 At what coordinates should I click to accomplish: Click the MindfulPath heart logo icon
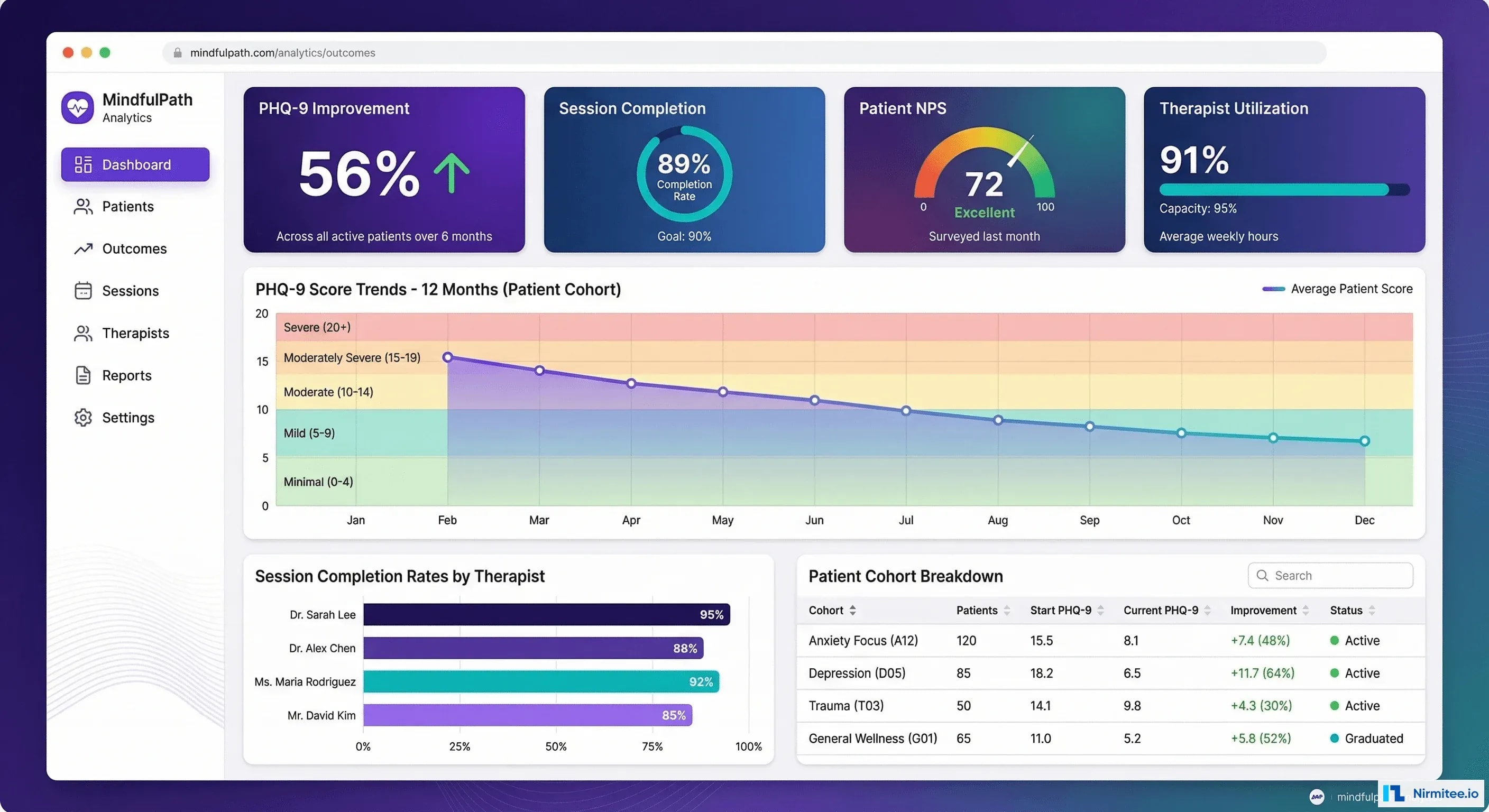pyautogui.click(x=77, y=107)
